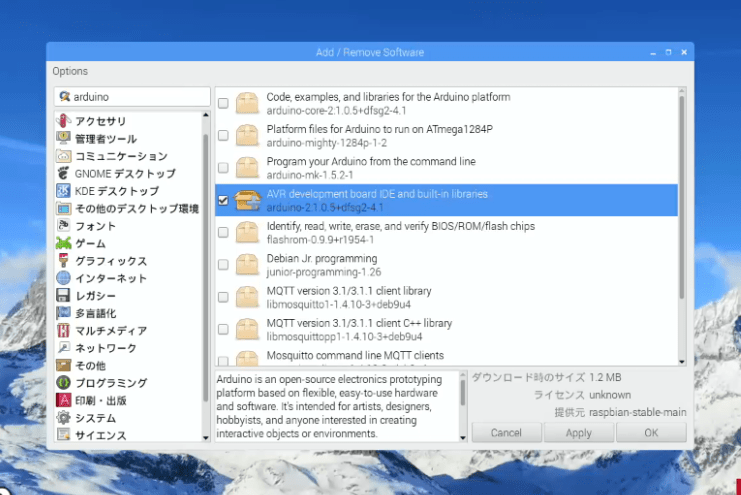
Task: Click the search icon in the search box
Action: 64,96
